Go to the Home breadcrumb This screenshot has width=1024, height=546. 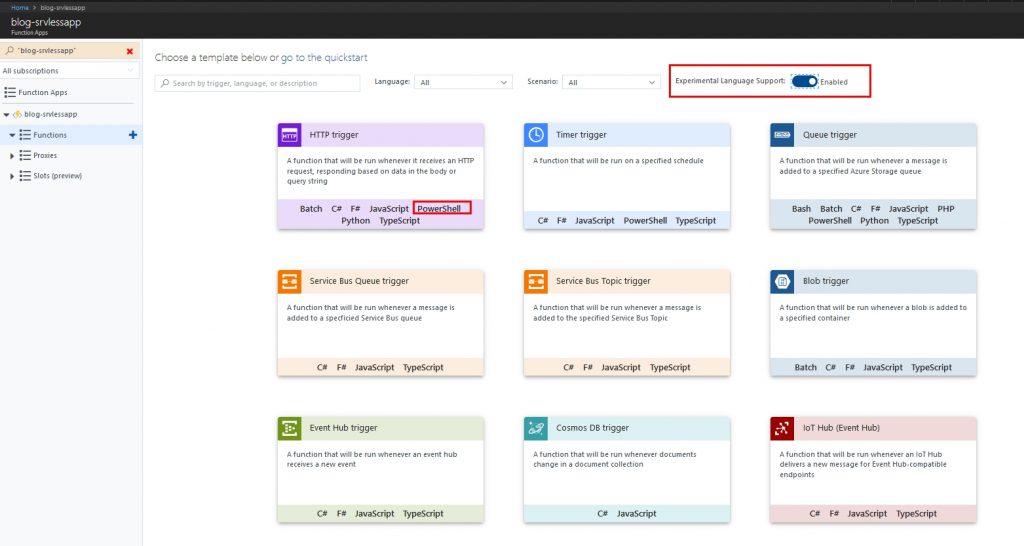tap(20, 8)
